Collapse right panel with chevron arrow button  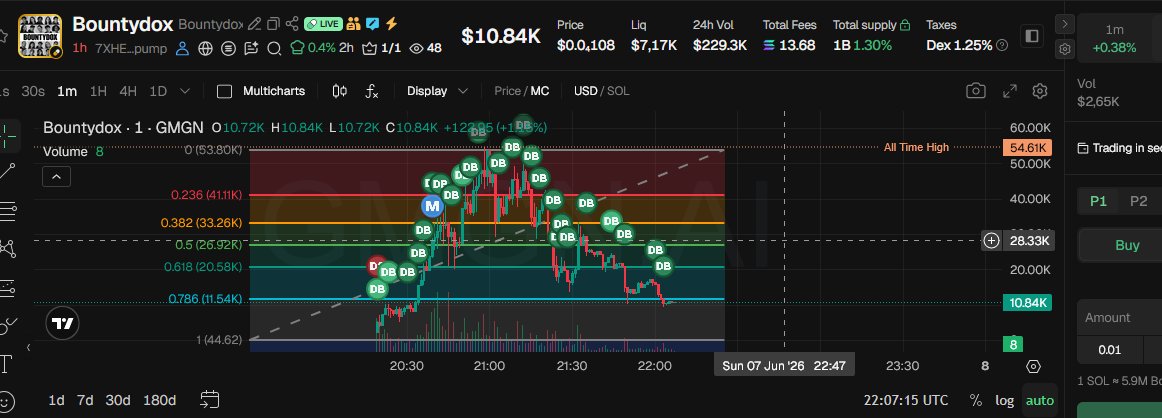1065,24
